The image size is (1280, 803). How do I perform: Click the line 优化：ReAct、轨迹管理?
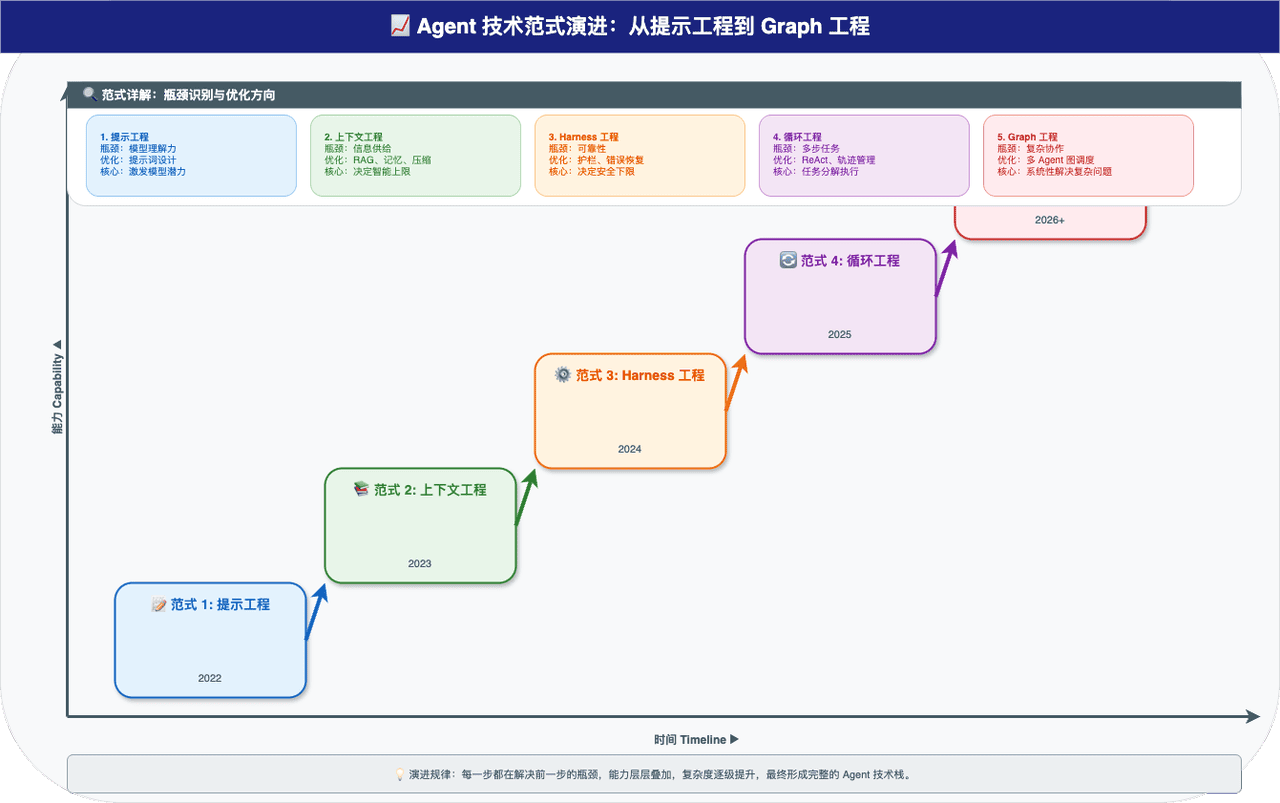(x=824, y=160)
